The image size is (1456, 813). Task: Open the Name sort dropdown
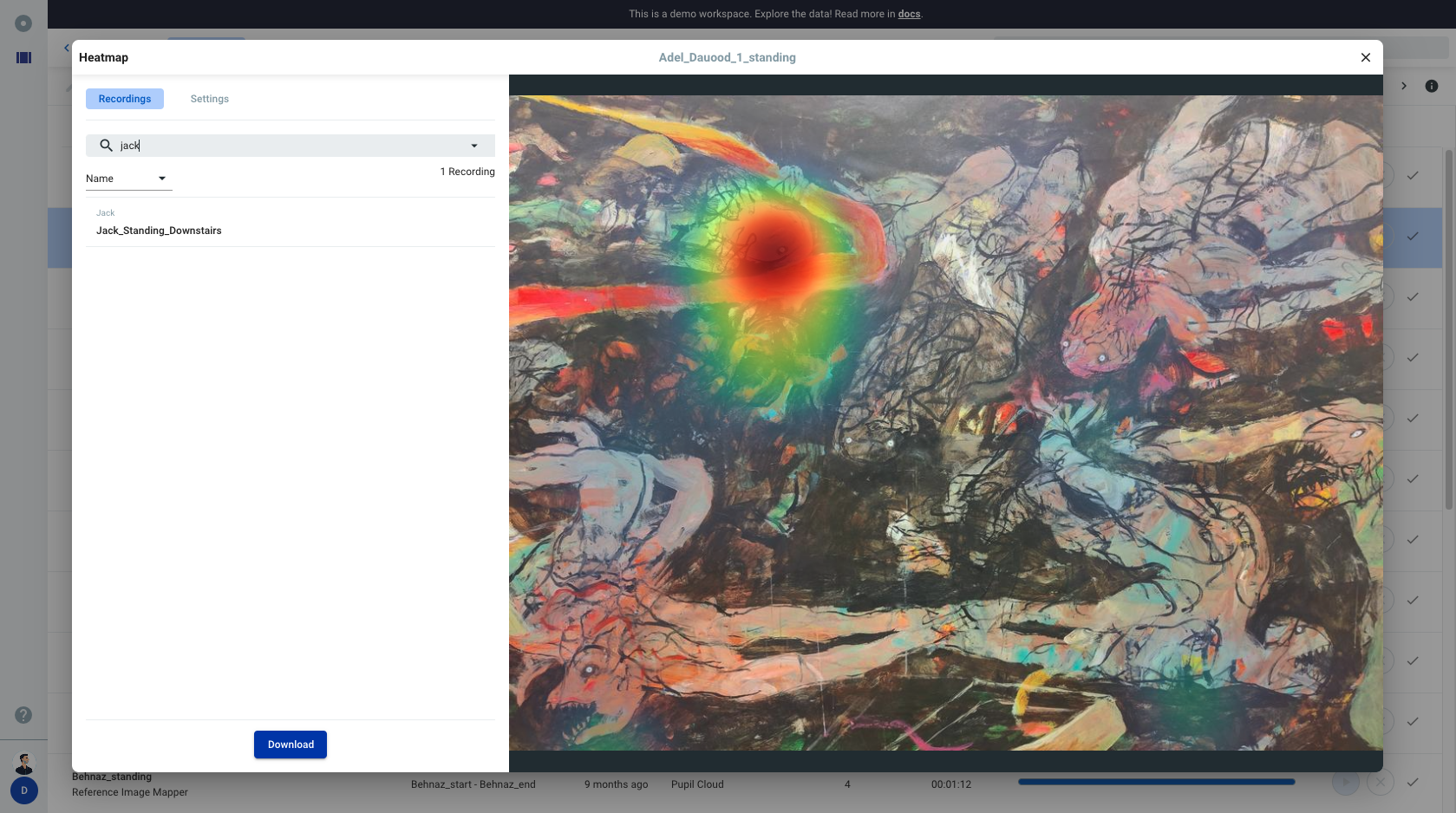point(128,179)
